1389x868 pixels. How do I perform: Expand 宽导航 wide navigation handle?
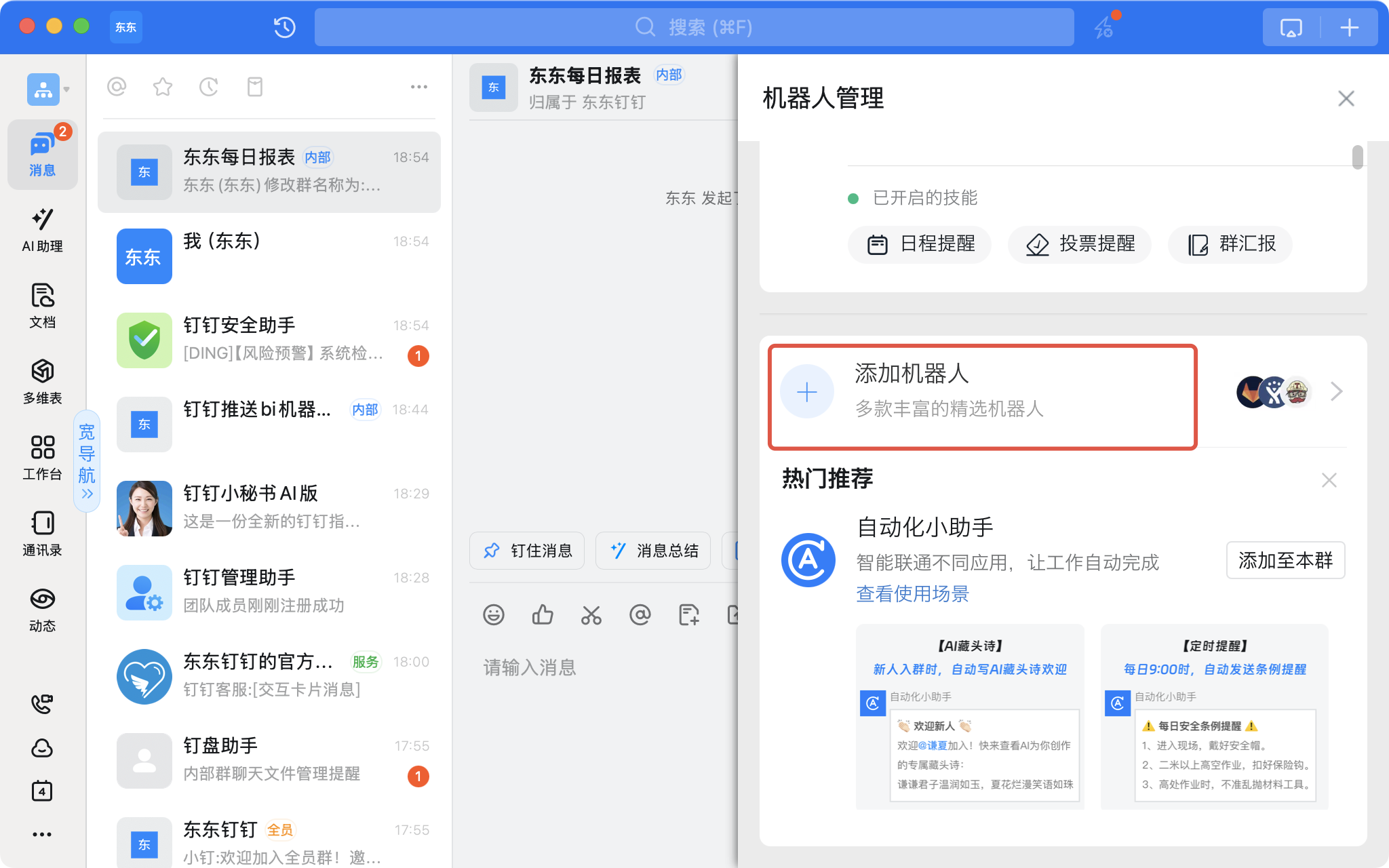87,461
